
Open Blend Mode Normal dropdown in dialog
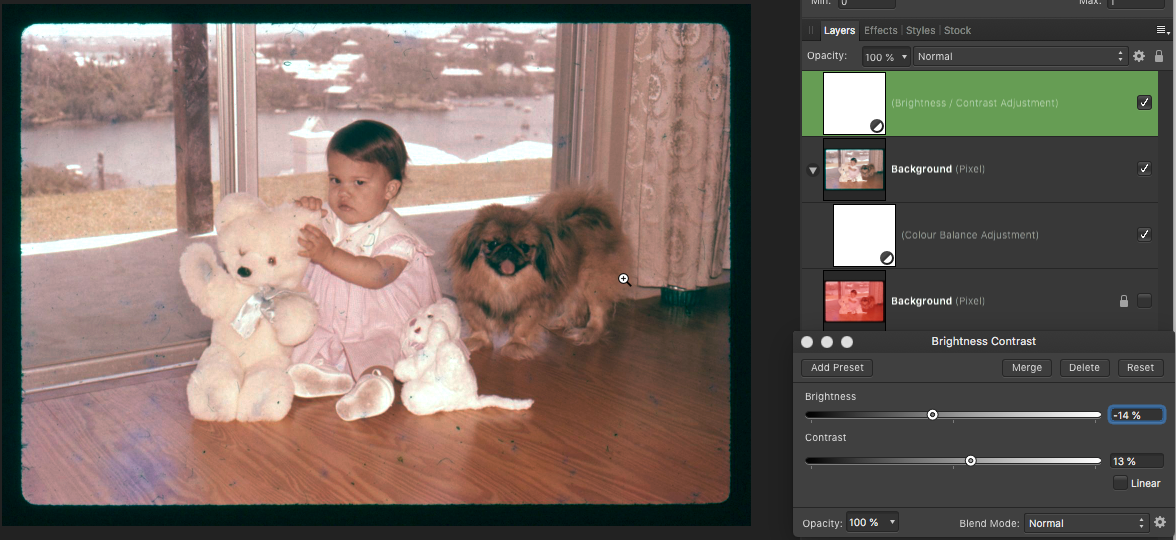pyautogui.click(x=1086, y=523)
